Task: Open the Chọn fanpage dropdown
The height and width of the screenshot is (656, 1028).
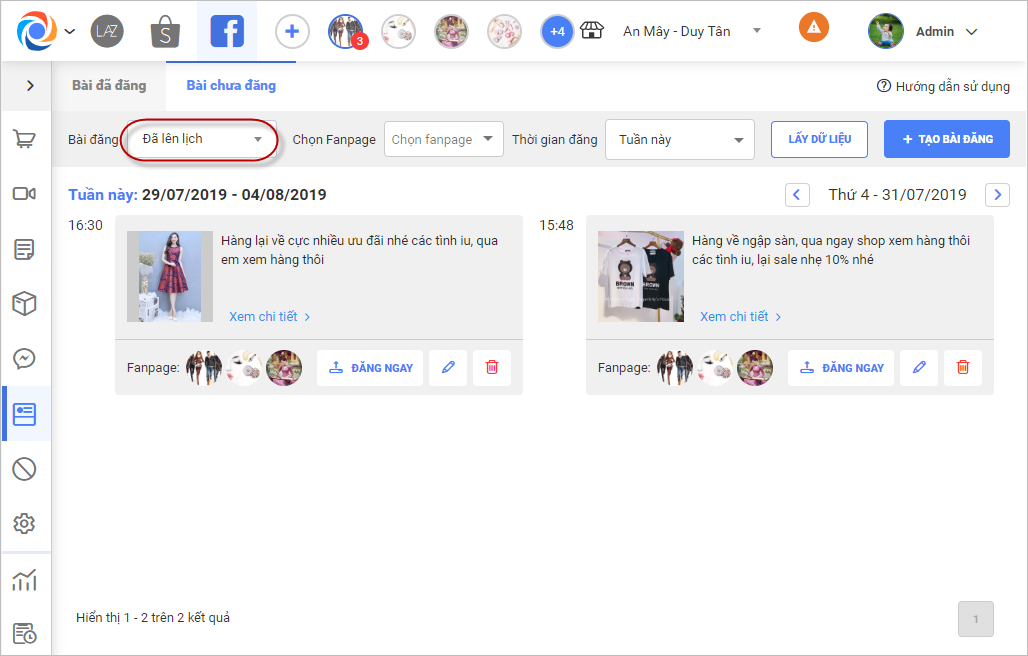Action: coord(444,139)
